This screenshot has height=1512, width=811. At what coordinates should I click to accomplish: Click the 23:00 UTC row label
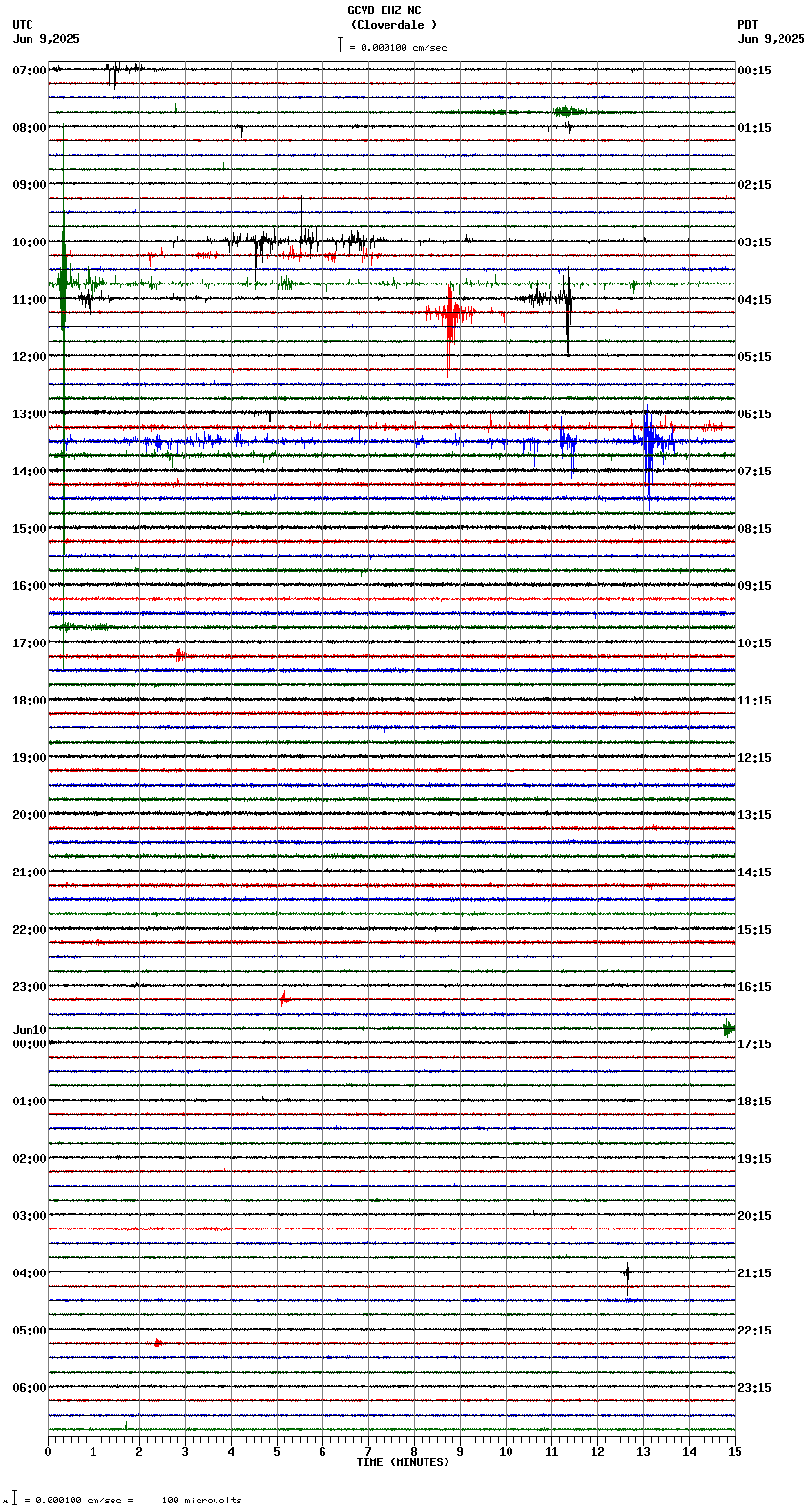click(30, 987)
